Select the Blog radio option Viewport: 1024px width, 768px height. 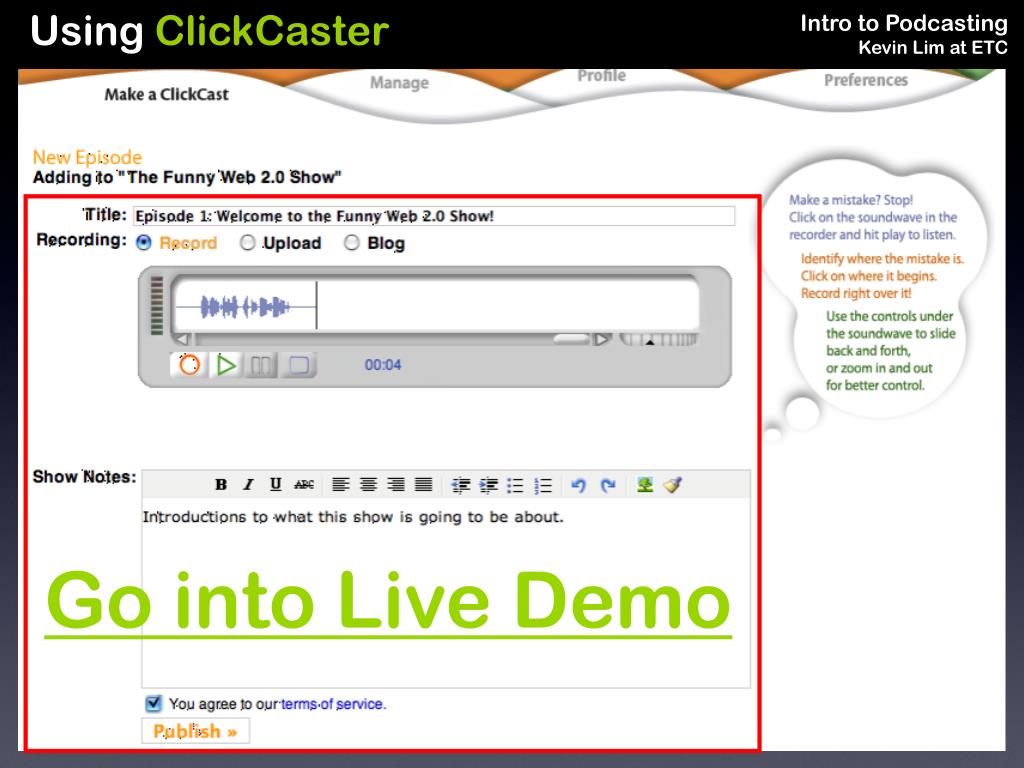tap(352, 243)
